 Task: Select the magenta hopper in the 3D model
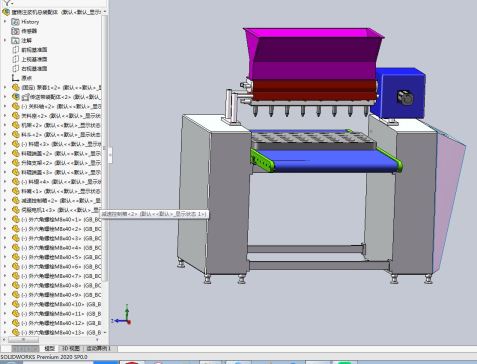[x=313, y=53]
